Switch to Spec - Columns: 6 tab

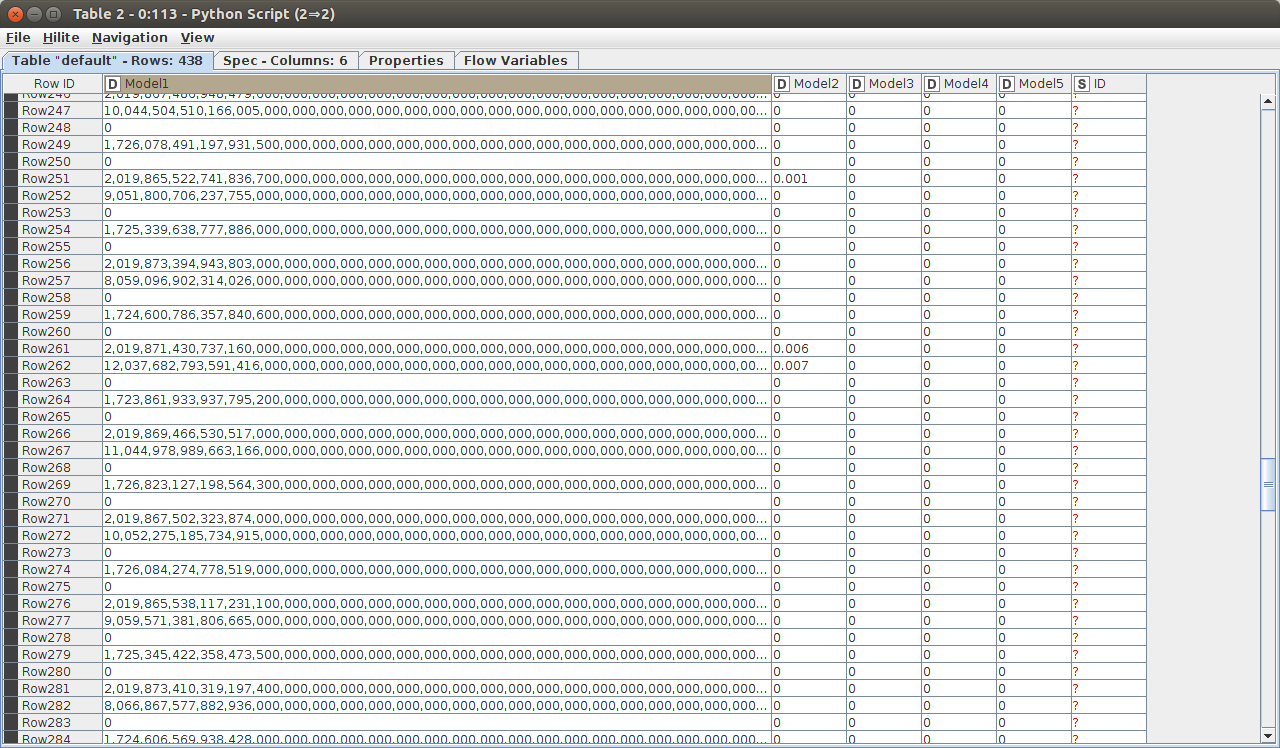[285, 60]
